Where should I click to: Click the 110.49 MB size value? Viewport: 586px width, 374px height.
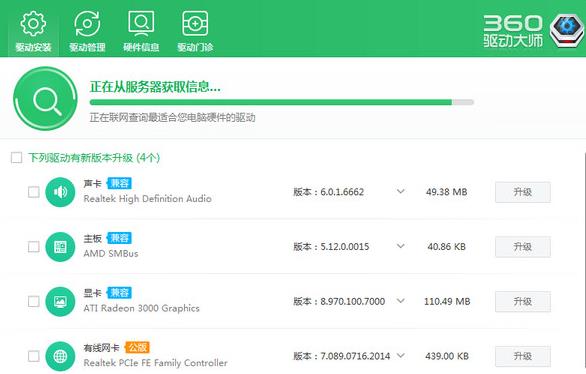coord(447,302)
